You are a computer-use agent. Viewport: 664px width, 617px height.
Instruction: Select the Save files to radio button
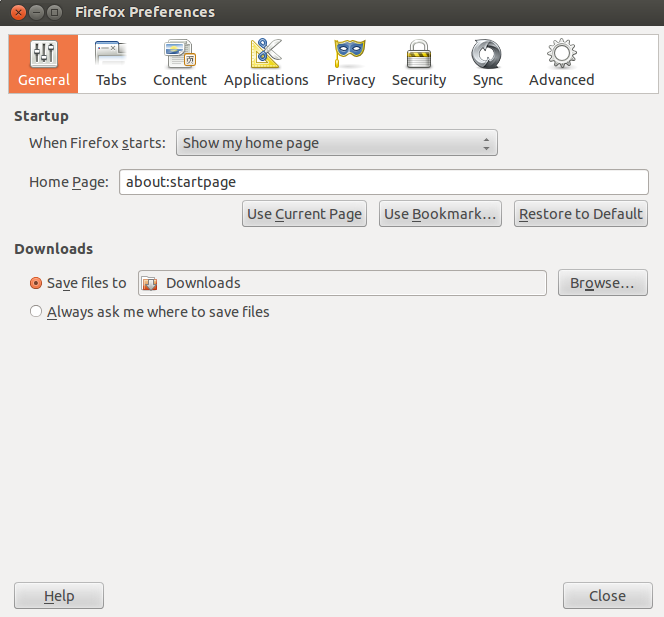pos(36,283)
